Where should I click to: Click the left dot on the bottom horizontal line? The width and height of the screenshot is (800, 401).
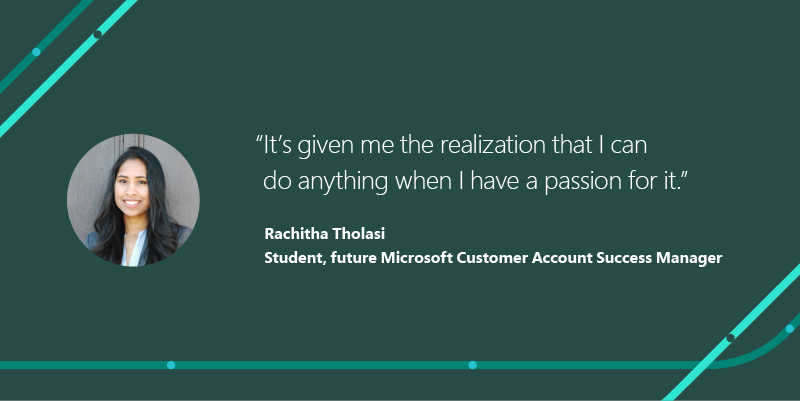click(171, 365)
